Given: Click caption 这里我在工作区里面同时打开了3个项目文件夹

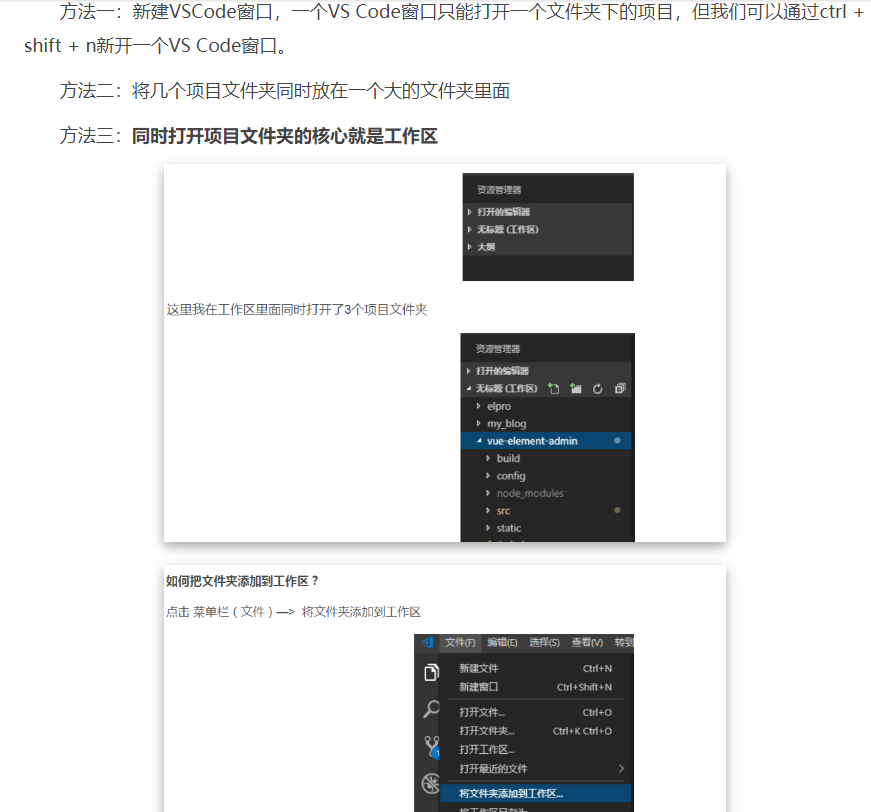Looking at the screenshot, I should [297, 310].
